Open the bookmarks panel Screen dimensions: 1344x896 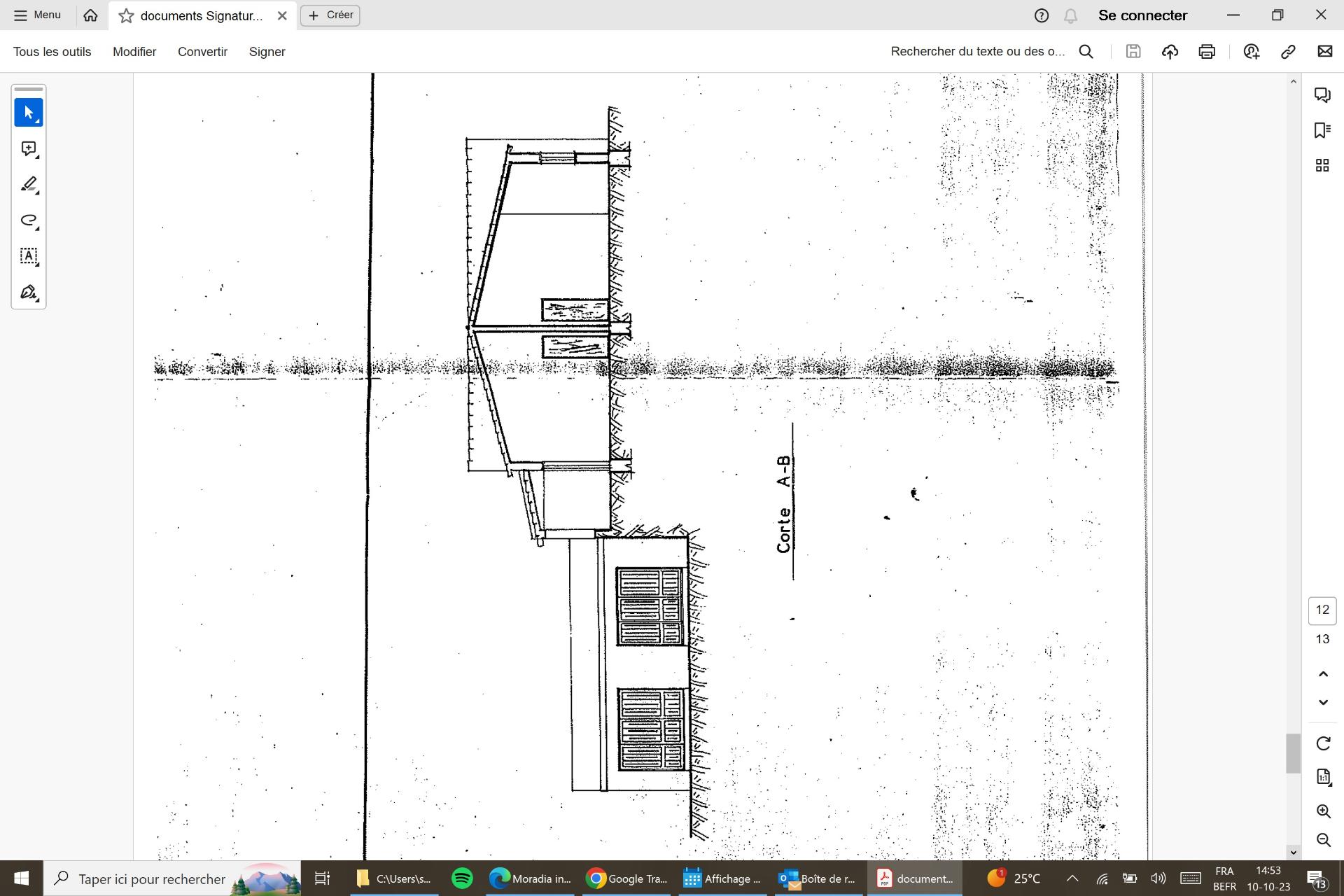[1322, 130]
